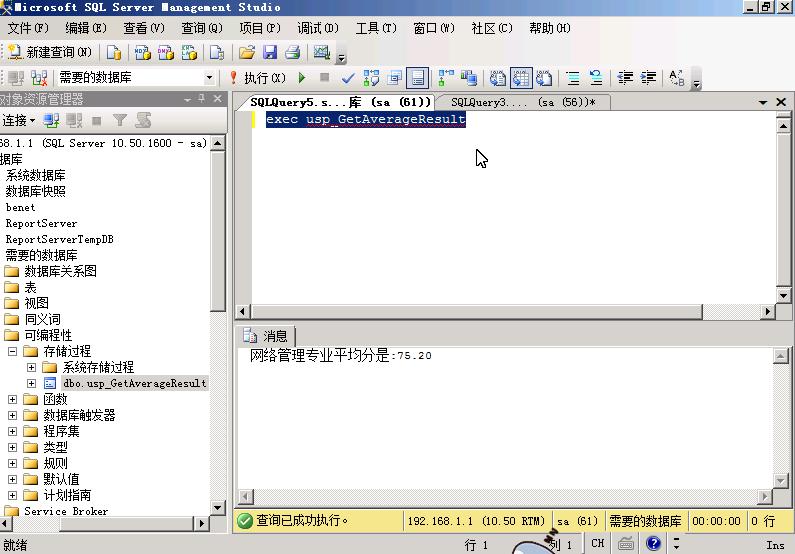Open the 工具(T) menu
795x554 pixels.
[x=376, y=28]
